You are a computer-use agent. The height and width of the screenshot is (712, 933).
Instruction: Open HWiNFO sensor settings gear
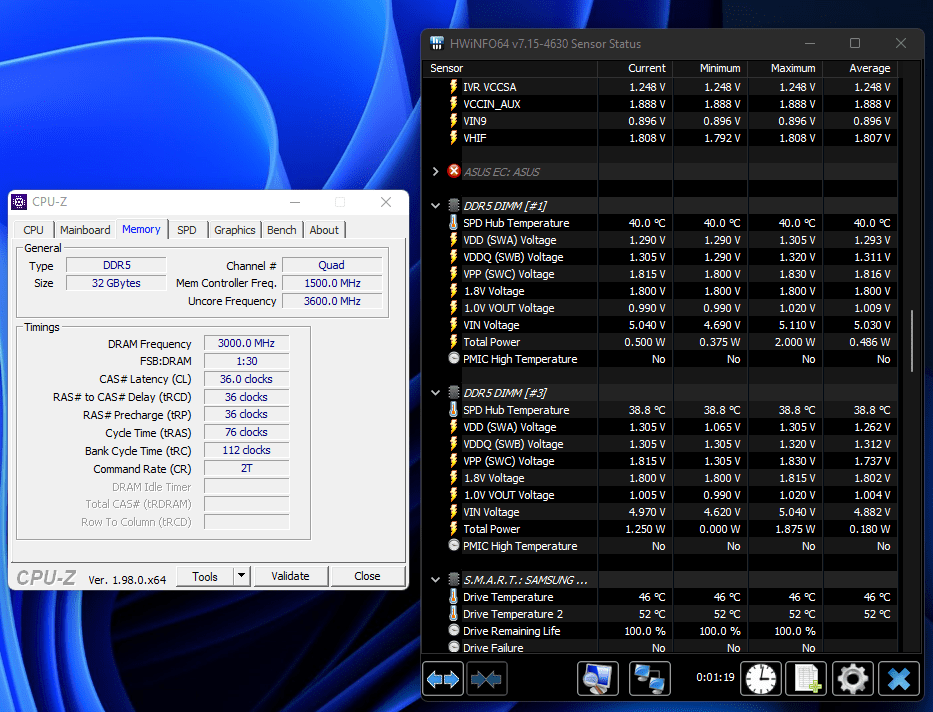(x=853, y=678)
